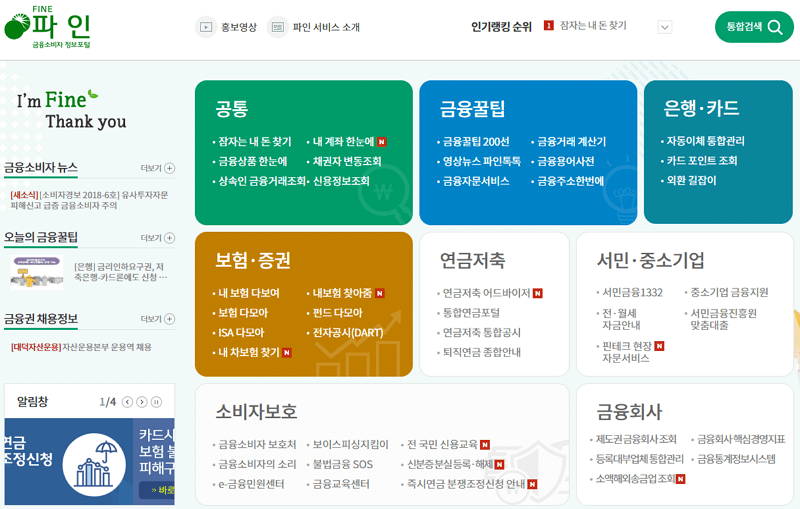This screenshot has width=800, height=509.
Task: Open the 금융꿀팁 200선 link
Action: tap(476, 142)
